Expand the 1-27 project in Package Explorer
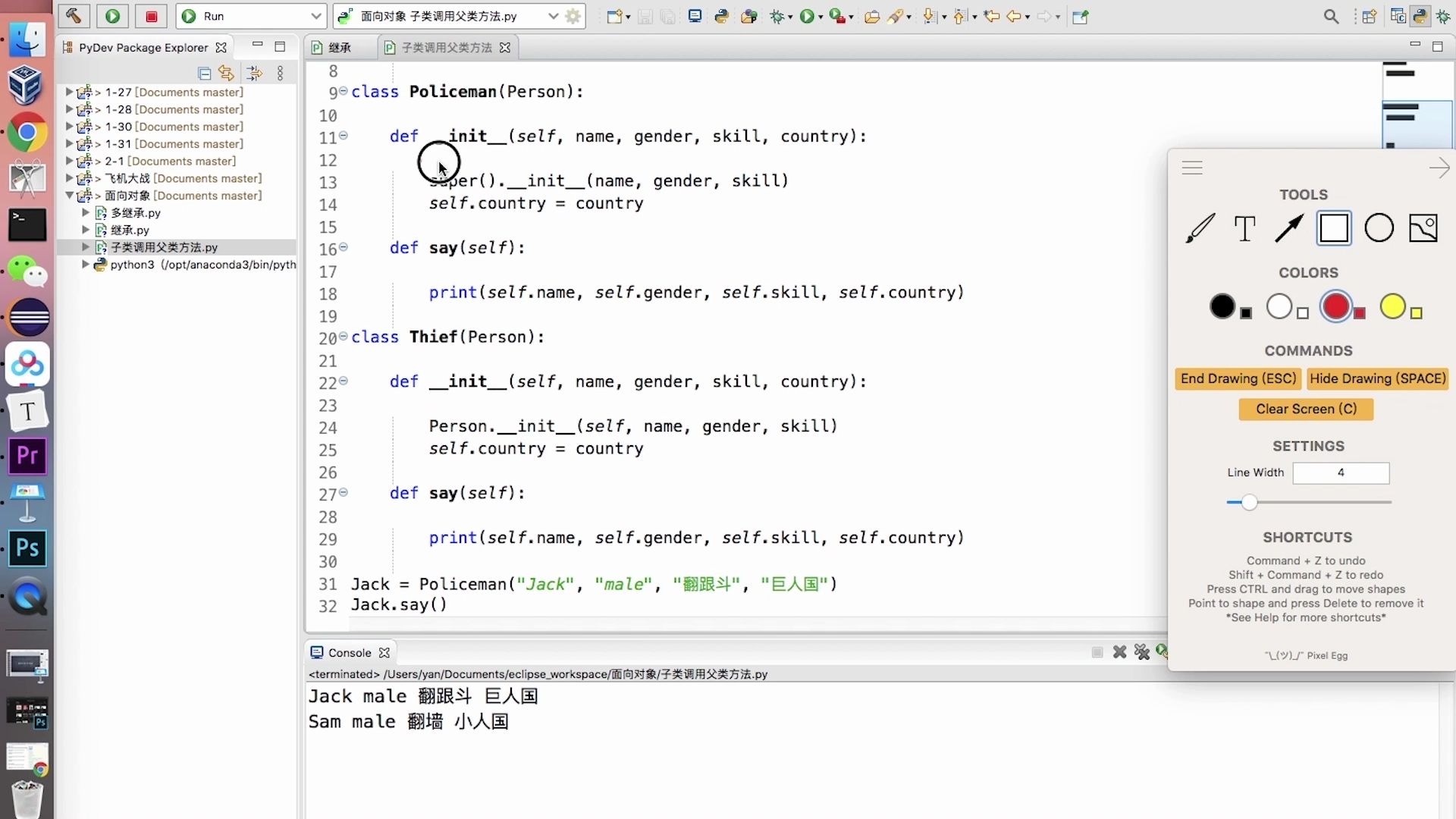The width and height of the screenshot is (1456, 819). (68, 92)
